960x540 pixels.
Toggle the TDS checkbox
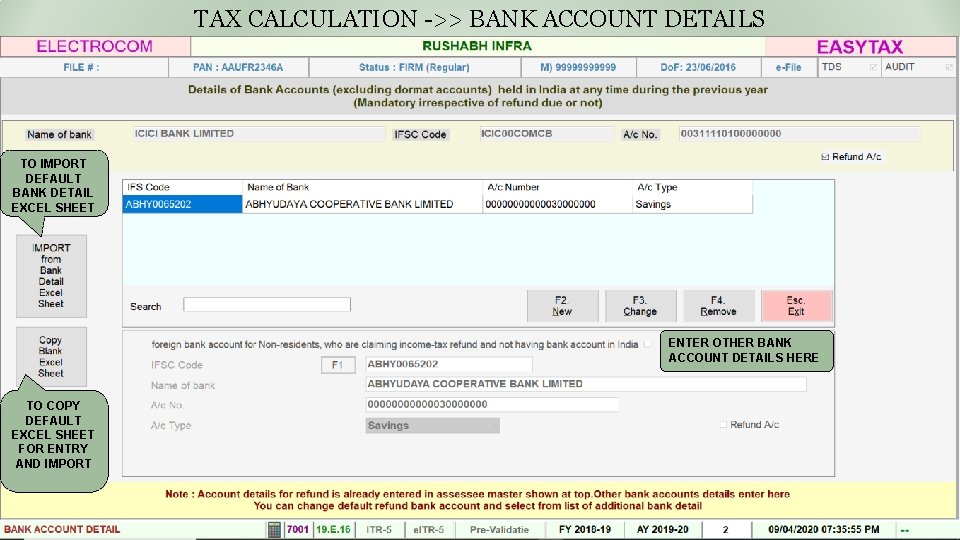click(x=873, y=67)
